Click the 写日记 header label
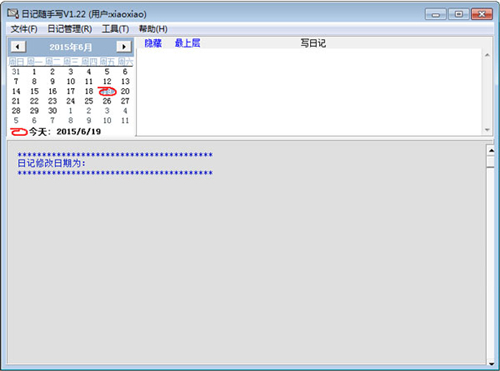Screen dimensions: 500x371 pyautogui.click(x=313, y=43)
